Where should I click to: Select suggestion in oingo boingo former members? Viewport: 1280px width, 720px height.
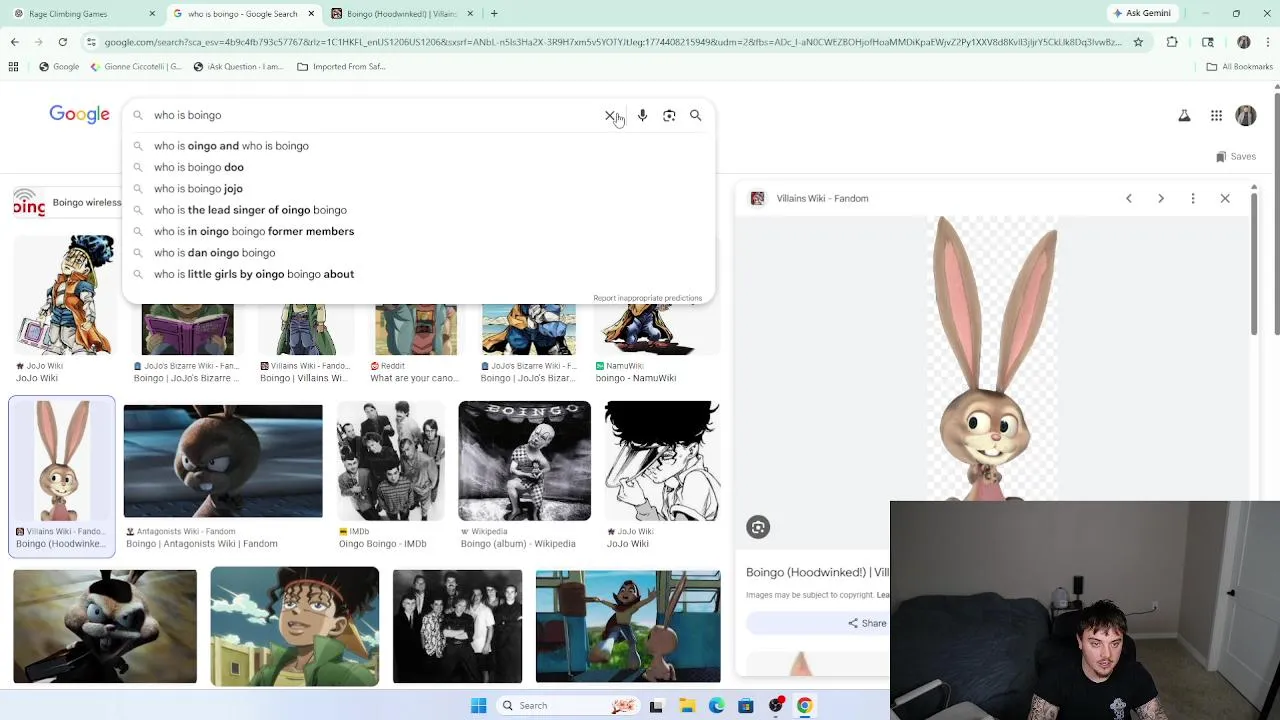click(418, 231)
